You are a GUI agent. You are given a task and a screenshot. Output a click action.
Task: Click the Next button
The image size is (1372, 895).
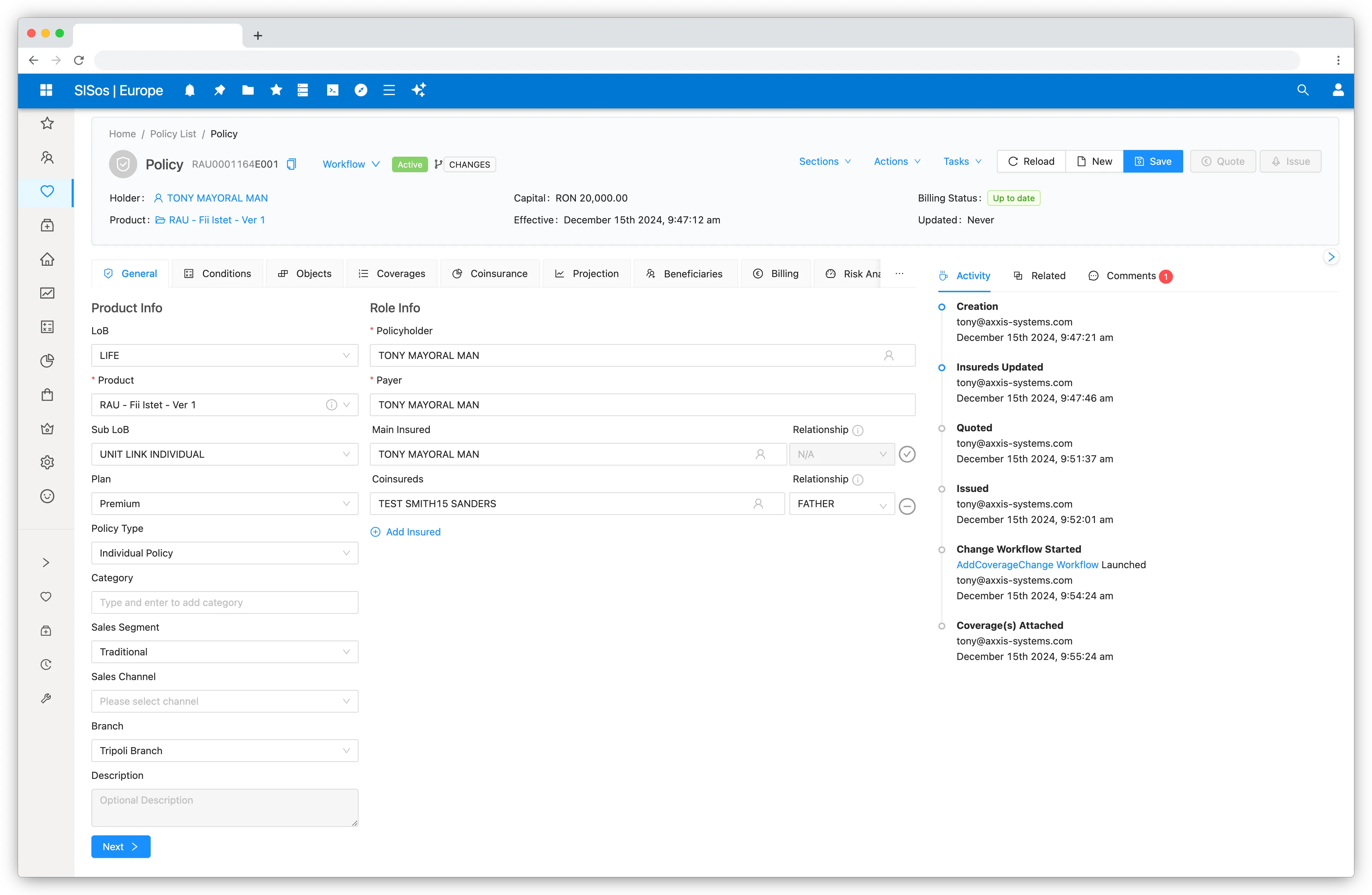point(120,847)
